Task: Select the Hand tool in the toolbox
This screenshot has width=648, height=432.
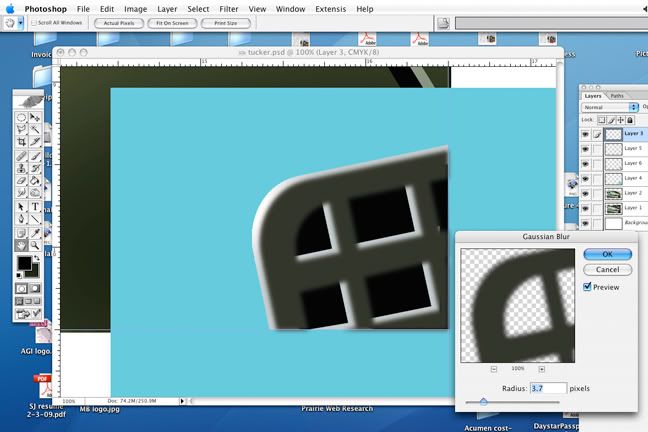Action: 21,246
